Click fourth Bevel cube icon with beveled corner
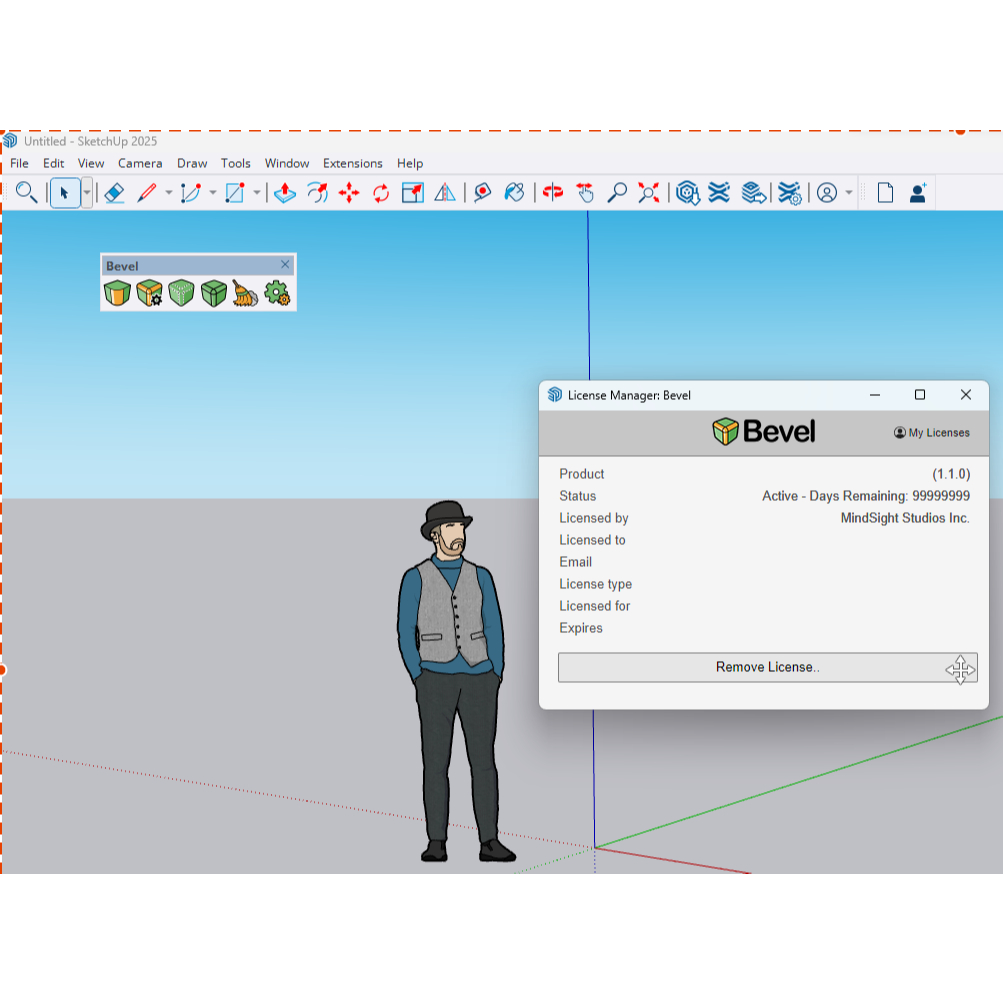This screenshot has width=1003, height=1003. (214, 294)
